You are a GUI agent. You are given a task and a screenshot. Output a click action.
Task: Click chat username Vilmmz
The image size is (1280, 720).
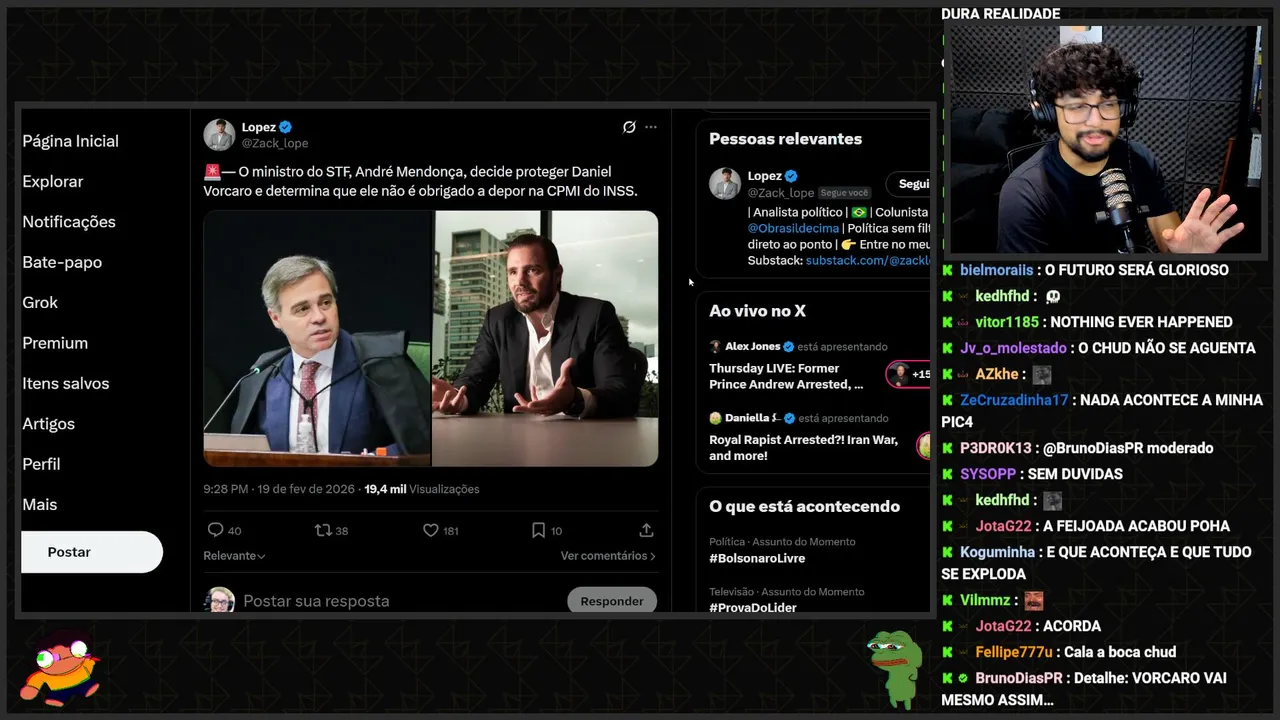pos(985,600)
